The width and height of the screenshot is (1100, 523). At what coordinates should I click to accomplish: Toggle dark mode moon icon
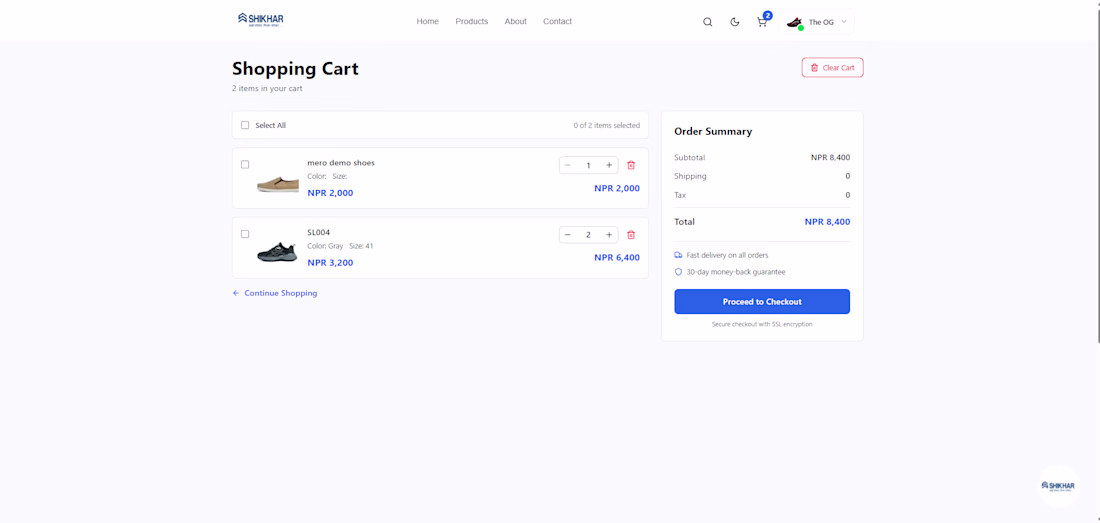tap(735, 22)
